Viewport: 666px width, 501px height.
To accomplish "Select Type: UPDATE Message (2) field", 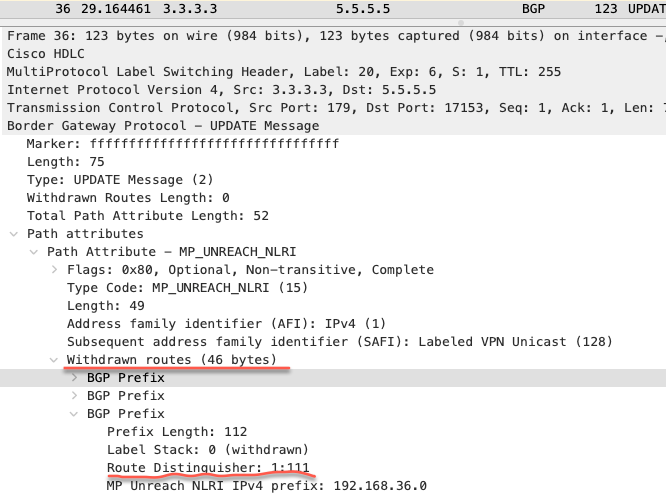I will pyautogui.click(x=120, y=180).
